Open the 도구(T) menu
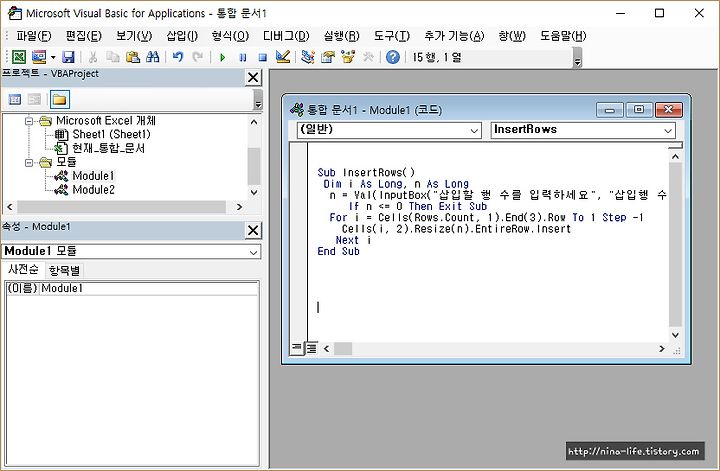Screen dimensions: 720x471 coord(392,36)
